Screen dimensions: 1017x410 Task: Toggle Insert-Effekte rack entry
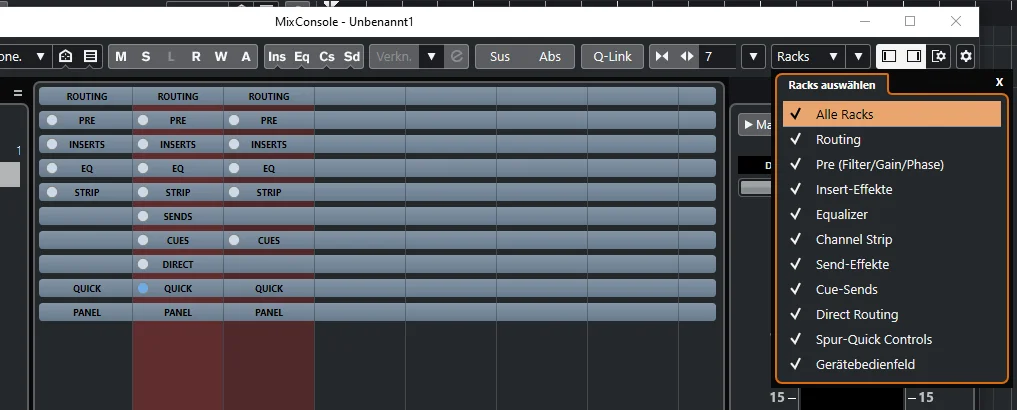click(892, 189)
